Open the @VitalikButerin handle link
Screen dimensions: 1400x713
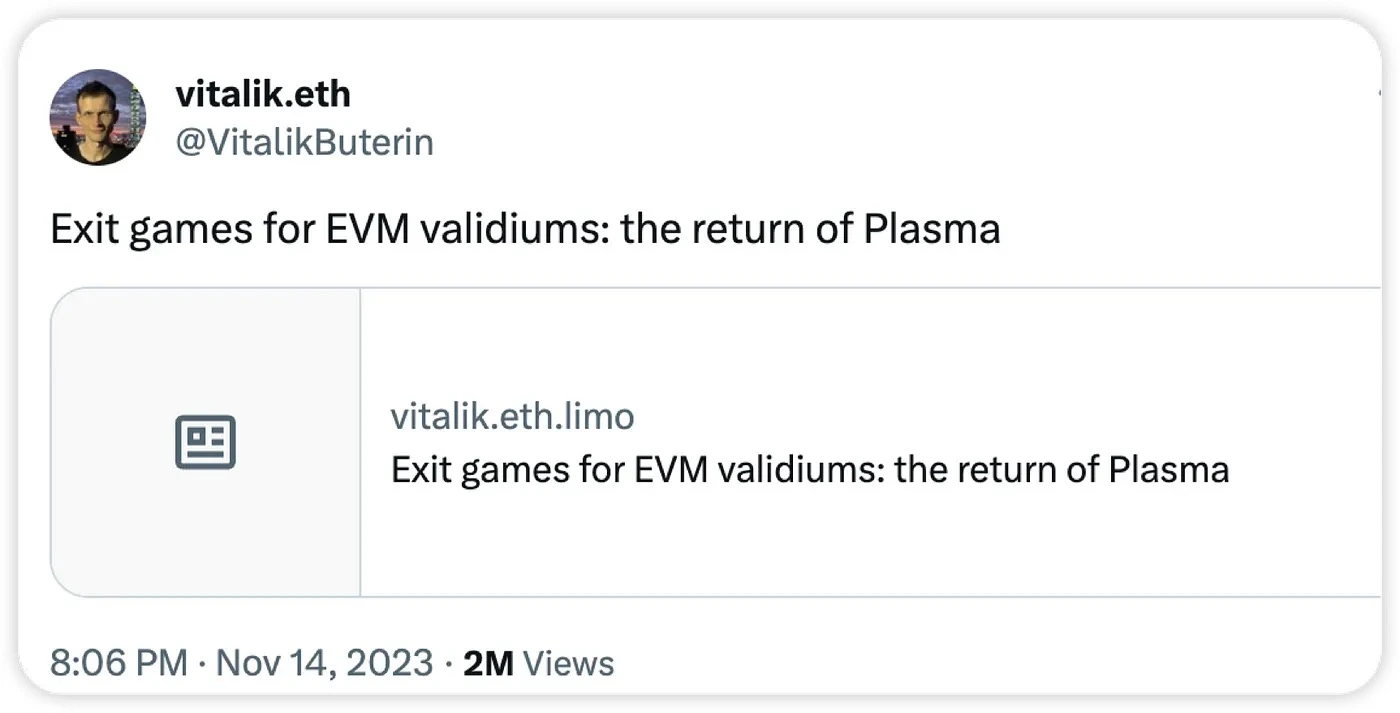[x=304, y=143]
